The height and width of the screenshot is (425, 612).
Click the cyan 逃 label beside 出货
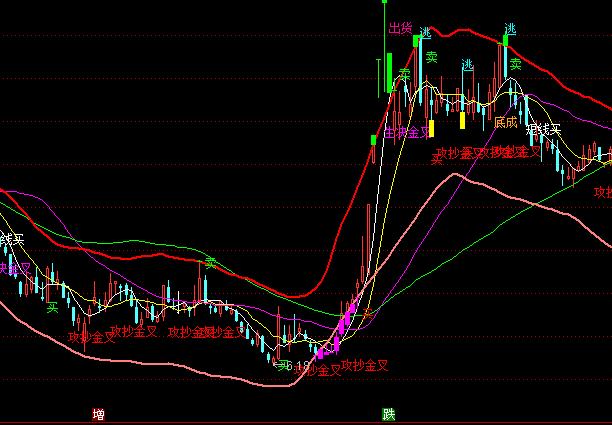click(x=425, y=32)
